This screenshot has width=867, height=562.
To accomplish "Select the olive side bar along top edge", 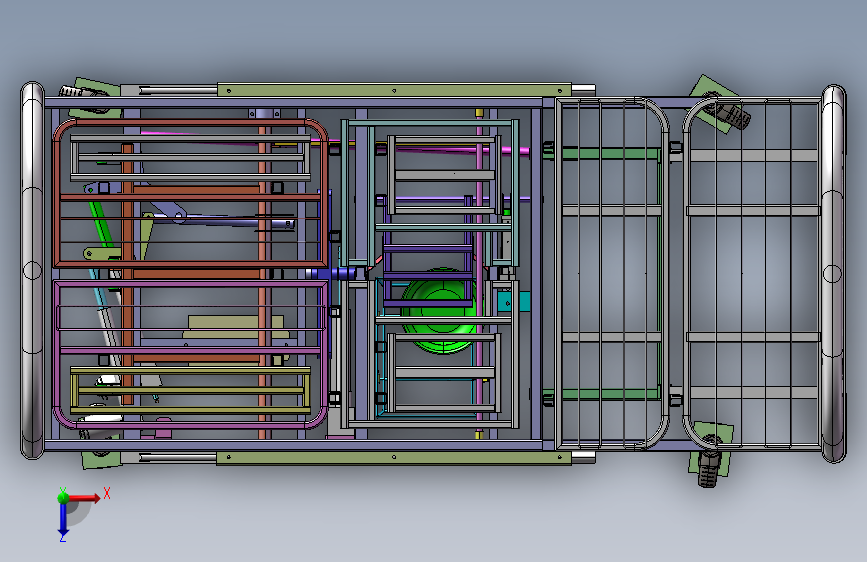I will [x=394, y=90].
